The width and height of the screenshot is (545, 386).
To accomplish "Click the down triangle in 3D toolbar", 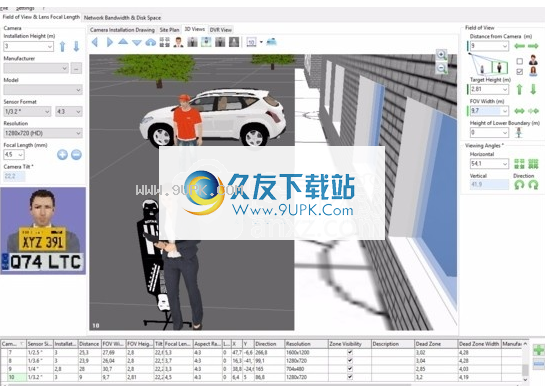I will coord(137,43).
